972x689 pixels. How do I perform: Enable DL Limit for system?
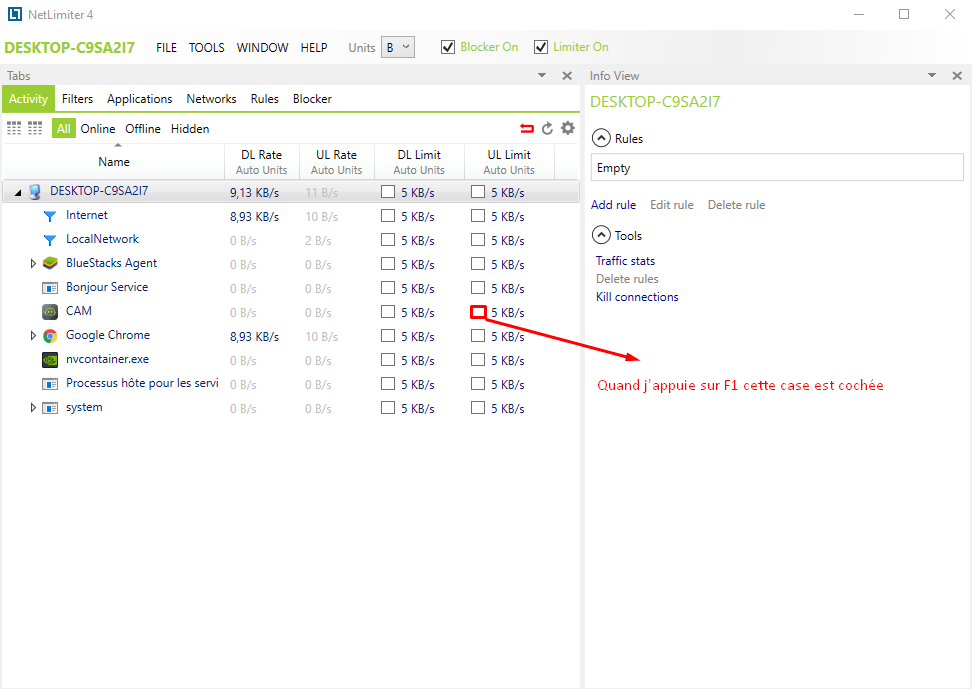[388, 407]
